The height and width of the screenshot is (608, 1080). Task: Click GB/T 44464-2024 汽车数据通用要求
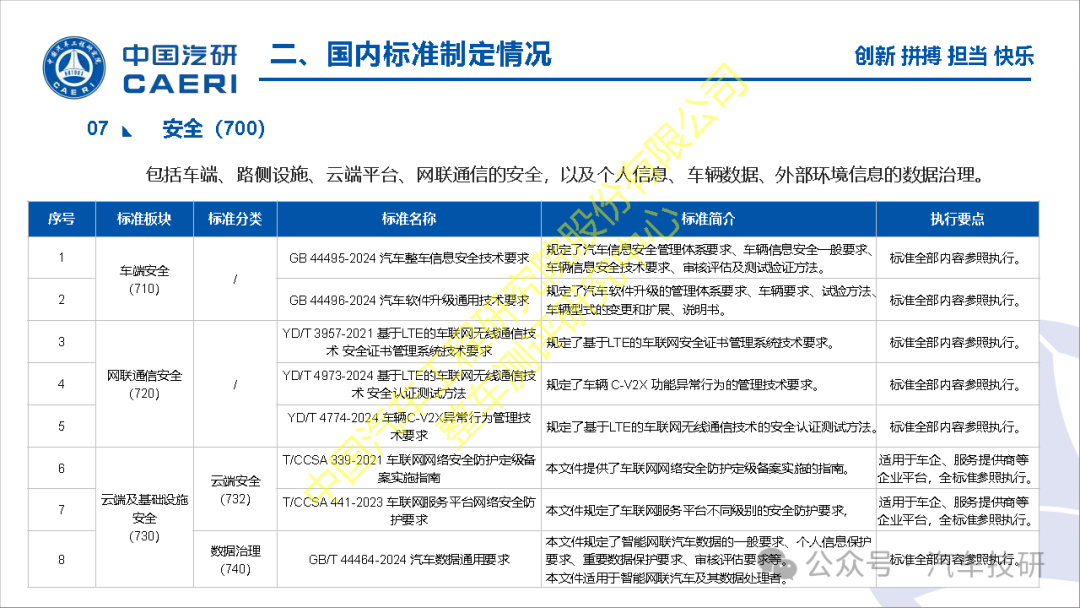click(x=409, y=560)
